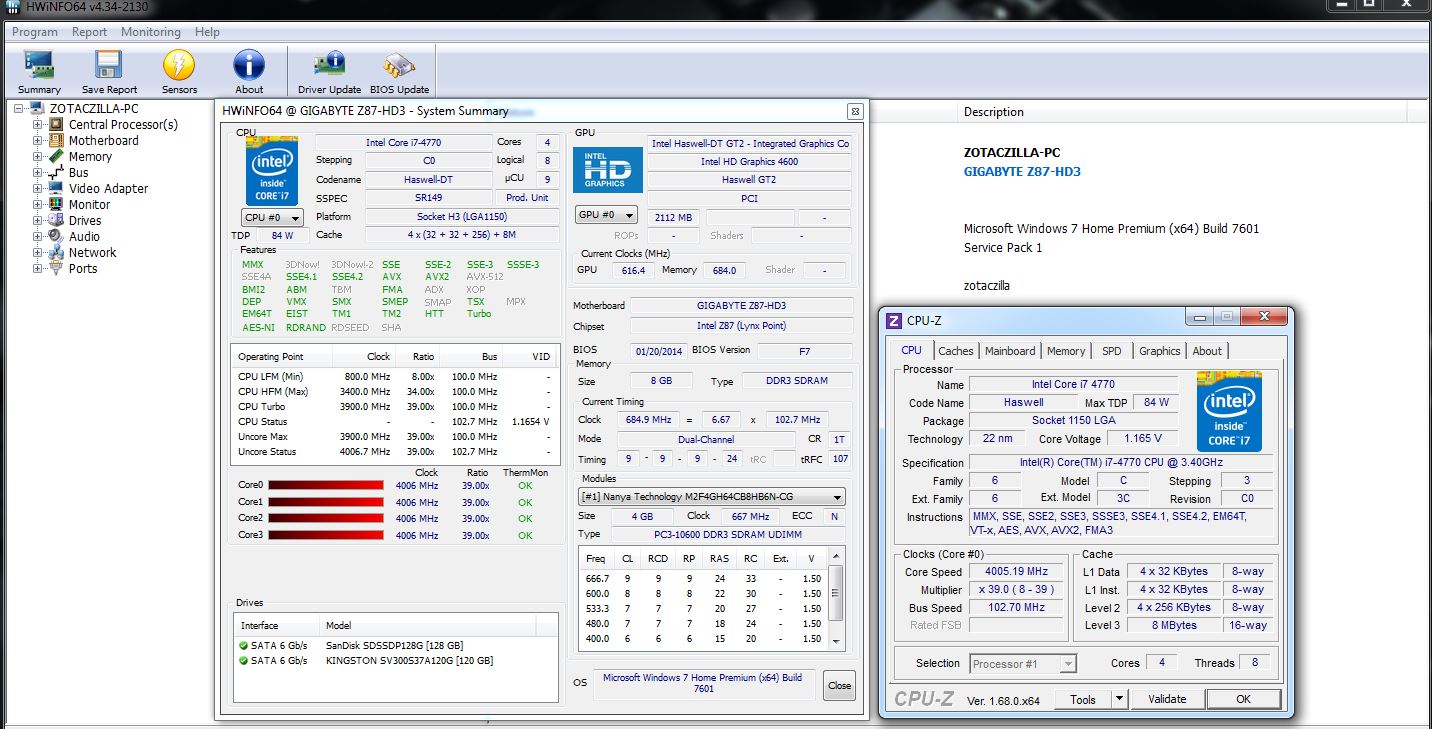Click the Intel HD Graphics logo
This screenshot has width=1432, height=729.
click(608, 170)
